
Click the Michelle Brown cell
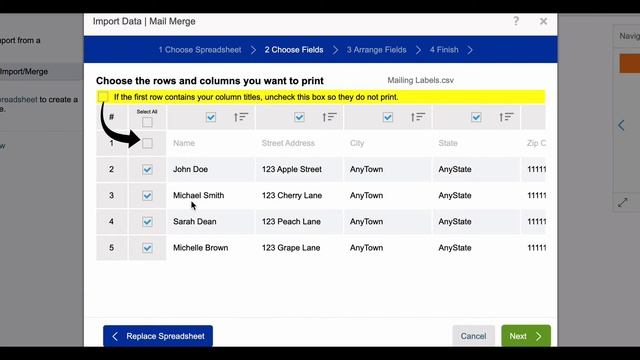[x=211, y=248]
